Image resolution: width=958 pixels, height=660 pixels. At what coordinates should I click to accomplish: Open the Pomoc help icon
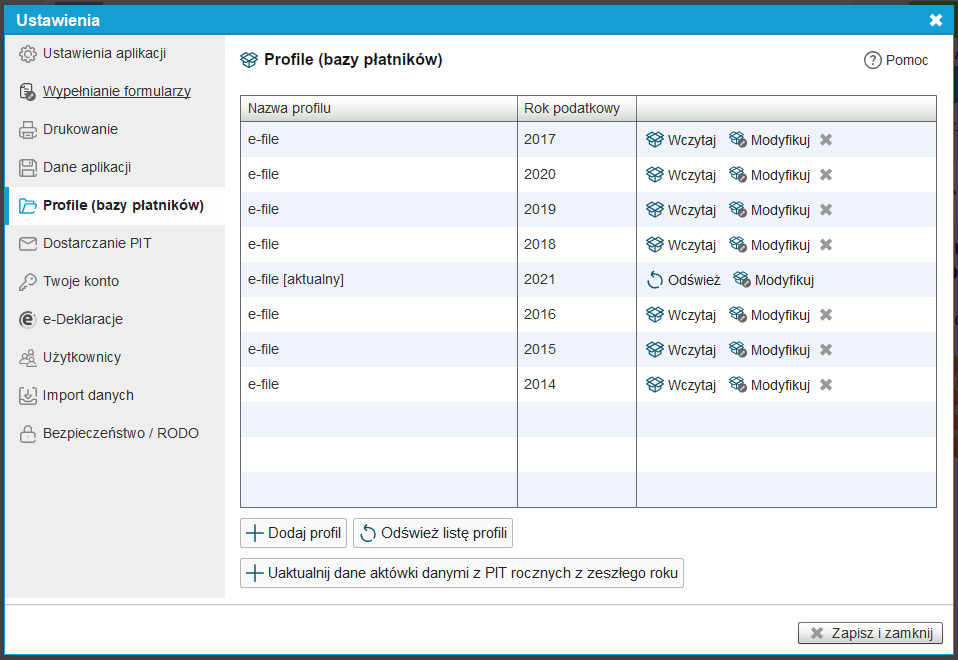coord(872,60)
